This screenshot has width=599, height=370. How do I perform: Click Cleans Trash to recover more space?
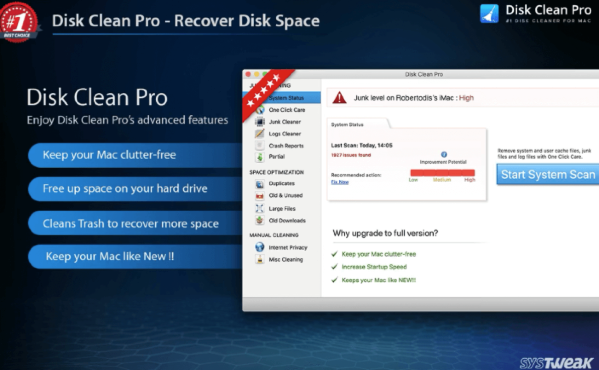point(134,223)
